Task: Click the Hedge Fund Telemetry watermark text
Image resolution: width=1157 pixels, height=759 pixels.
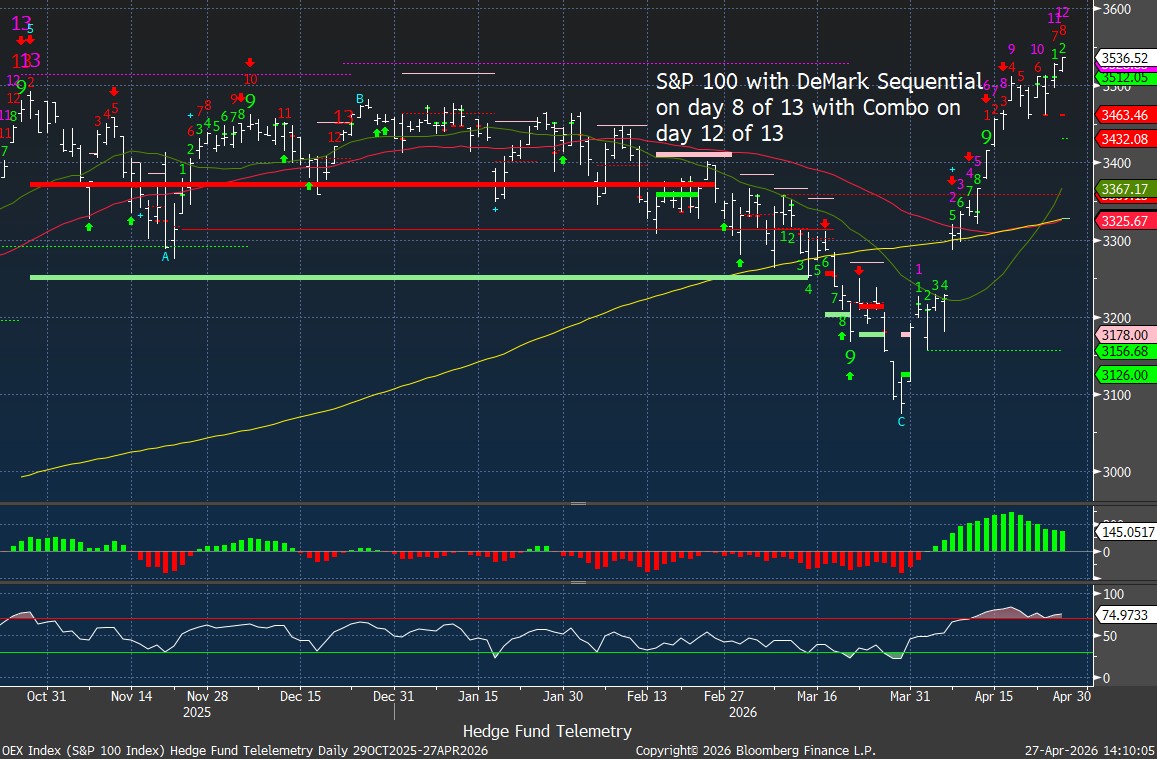Action: coord(547,731)
